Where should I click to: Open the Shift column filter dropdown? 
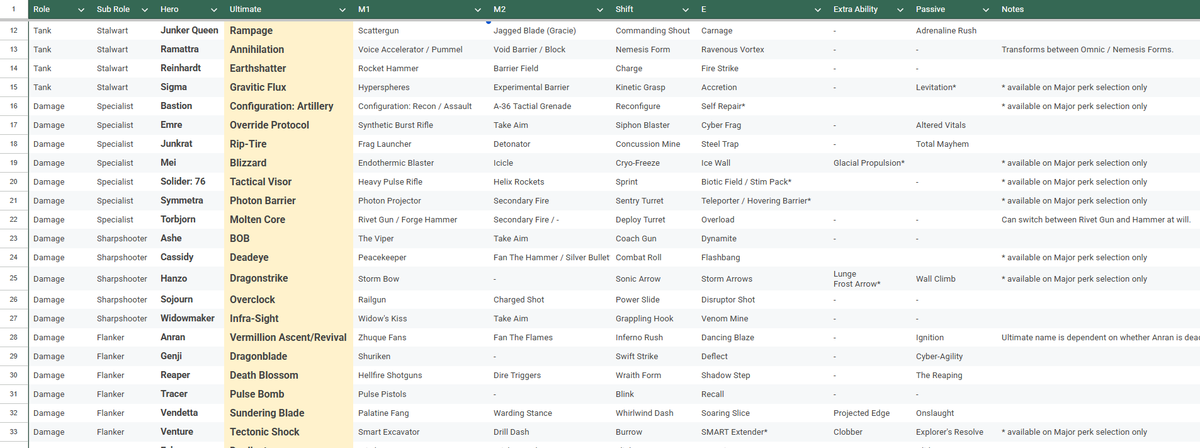[x=687, y=9]
